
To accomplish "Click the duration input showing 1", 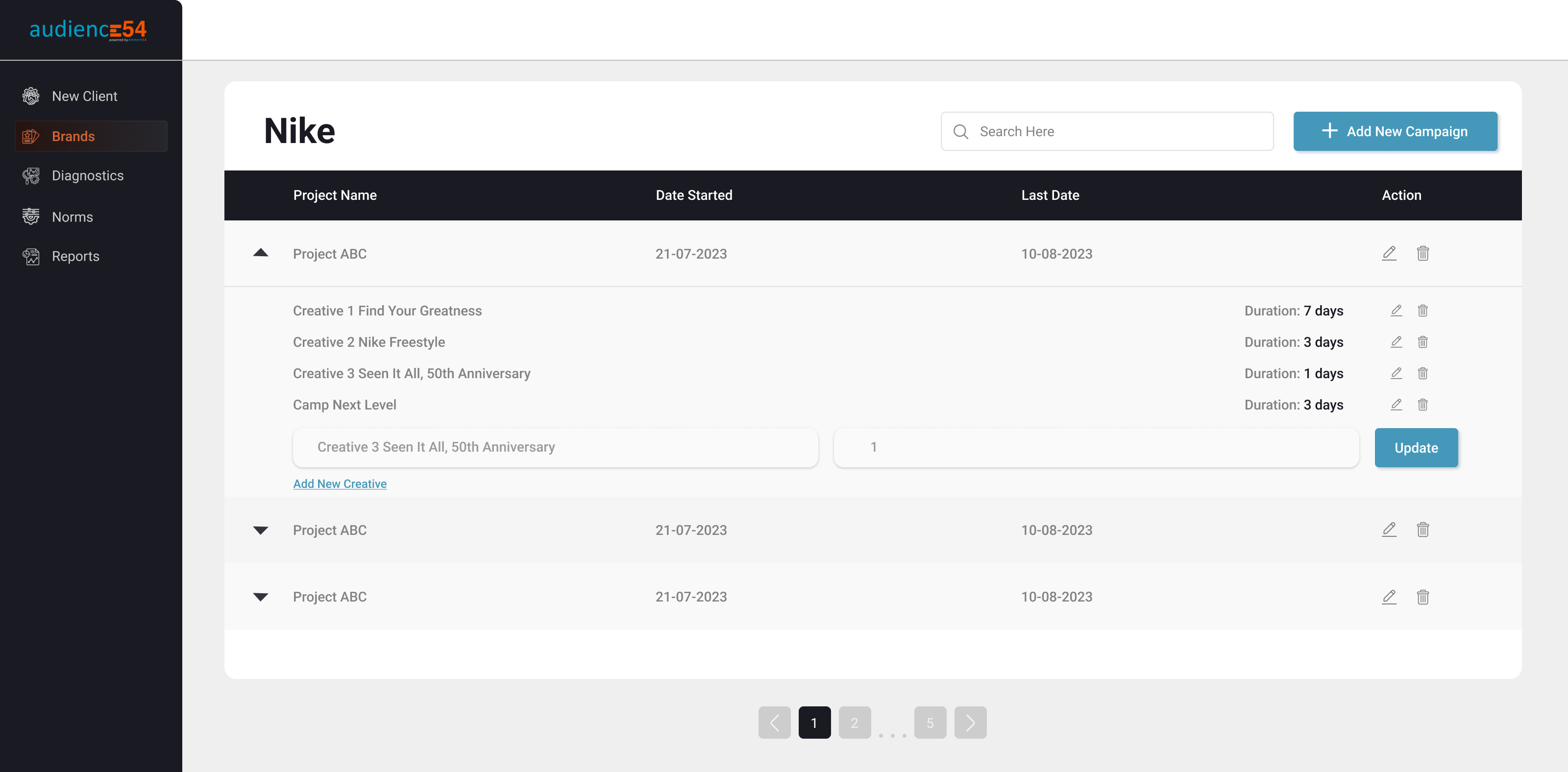I will click(x=1096, y=448).
